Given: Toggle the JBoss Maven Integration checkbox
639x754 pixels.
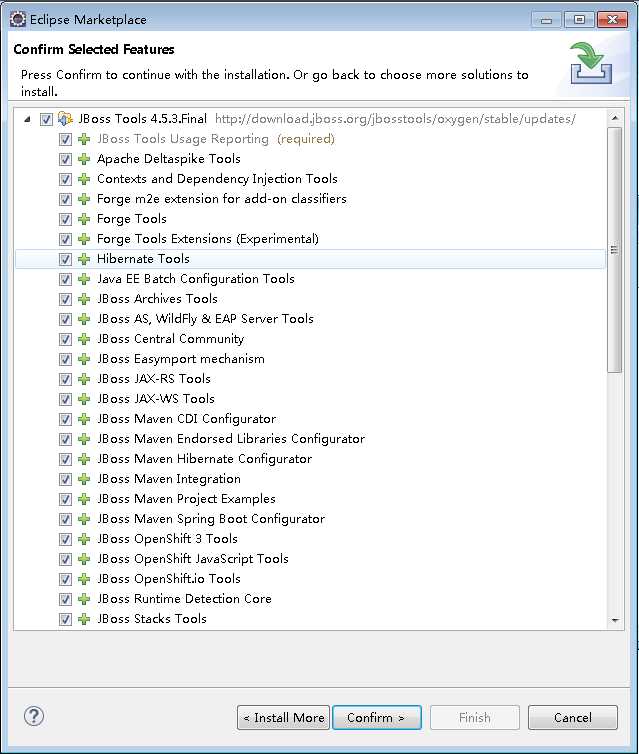Looking at the screenshot, I should [x=66, y=479].
